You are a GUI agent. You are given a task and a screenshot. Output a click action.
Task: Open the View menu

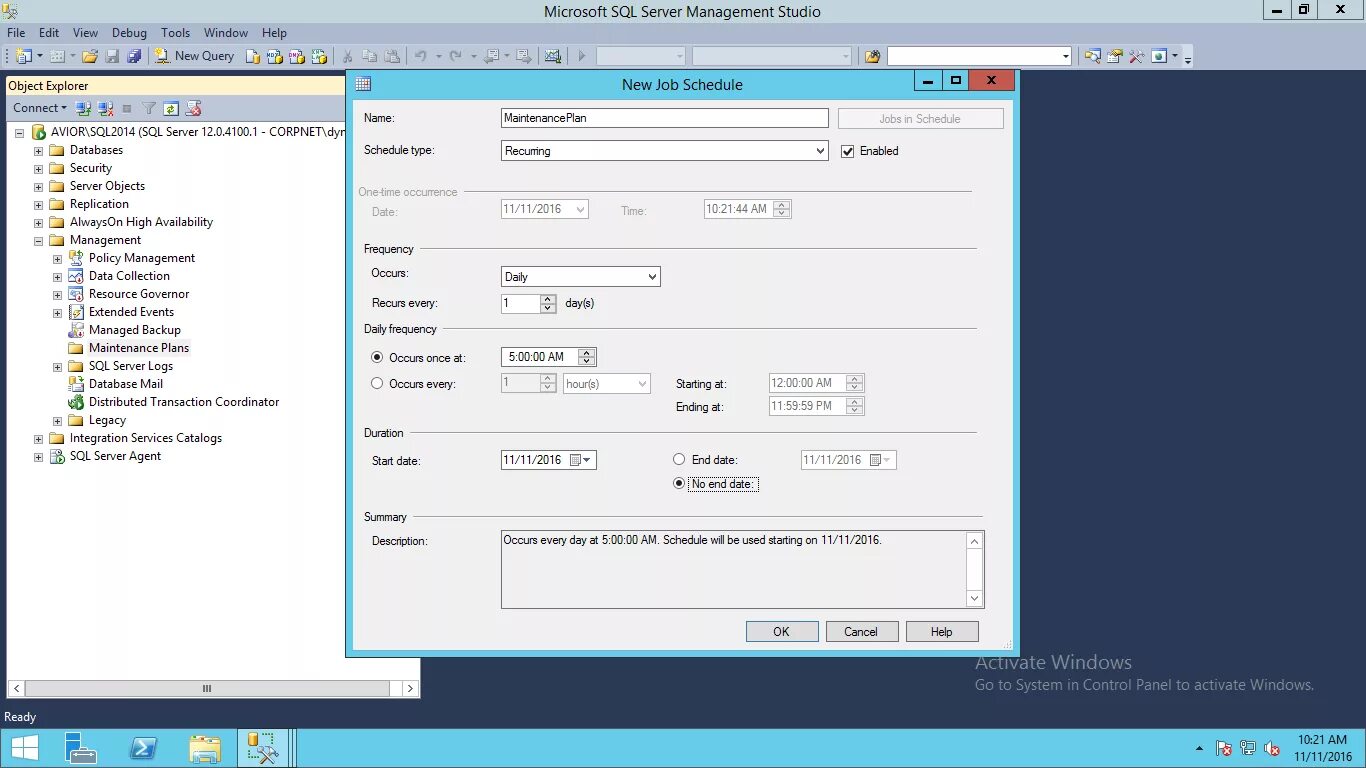pyautogui.click(x=86, y=33)
